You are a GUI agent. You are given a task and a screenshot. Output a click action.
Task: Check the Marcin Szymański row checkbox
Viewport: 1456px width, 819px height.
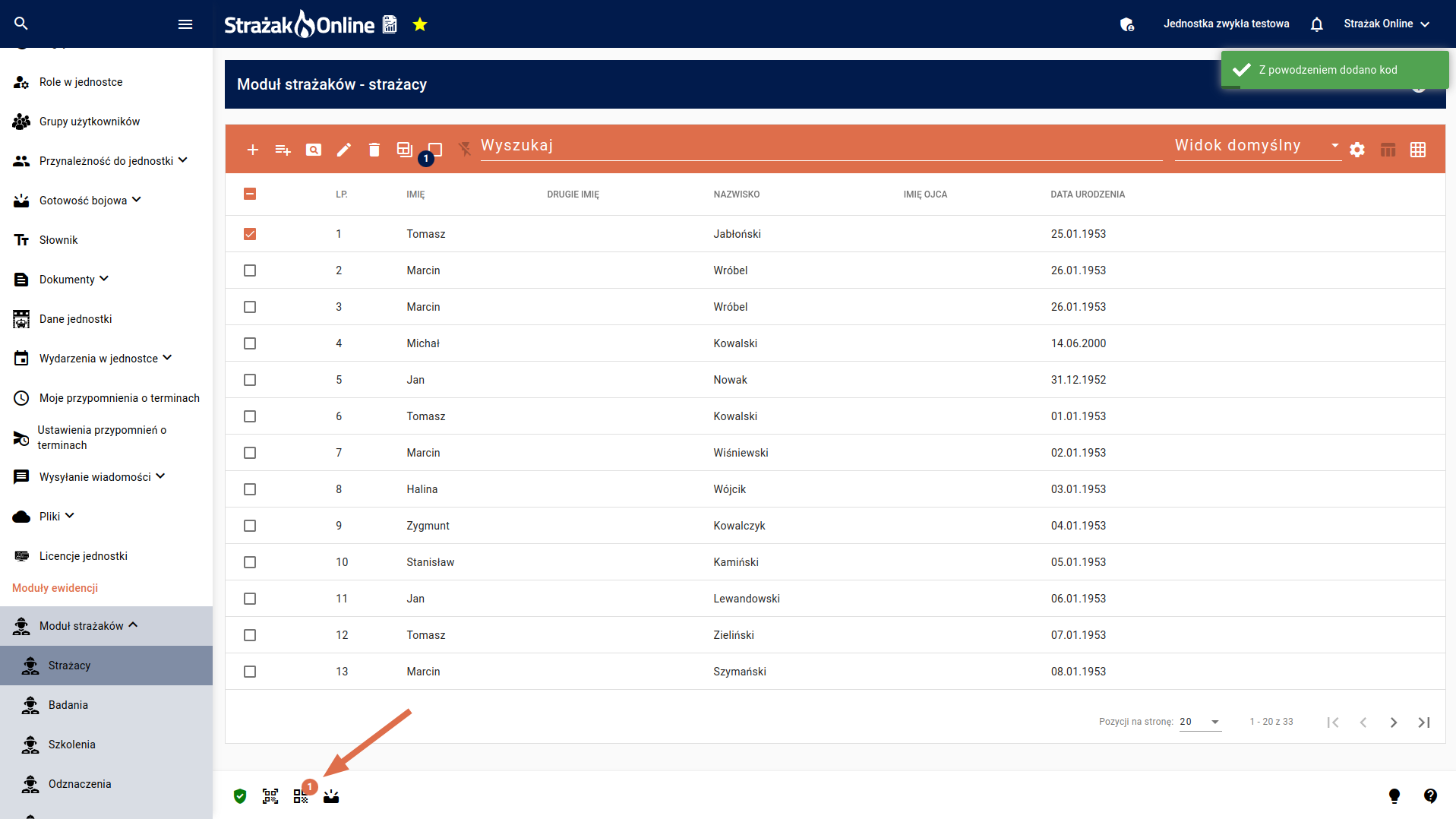click(x=250, y=672)
